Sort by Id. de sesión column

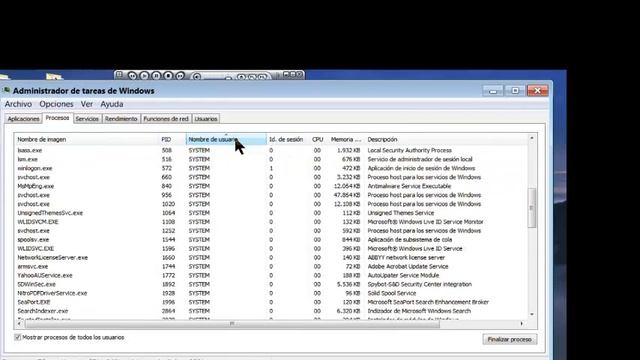pos(287,140)
